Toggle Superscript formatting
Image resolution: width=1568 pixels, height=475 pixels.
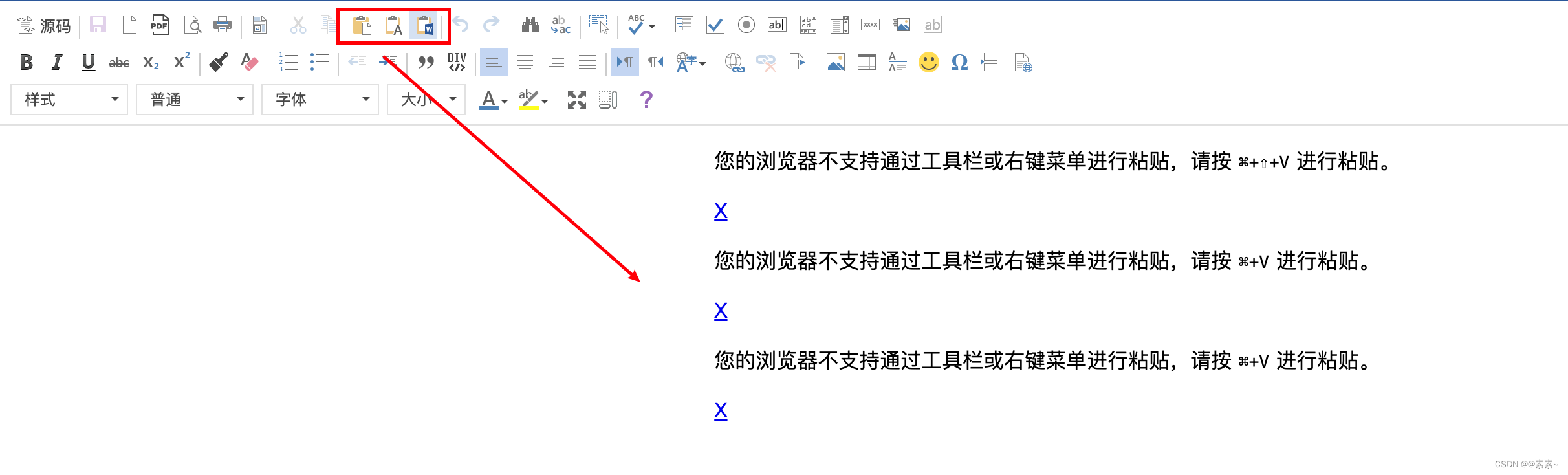(182, 62)
